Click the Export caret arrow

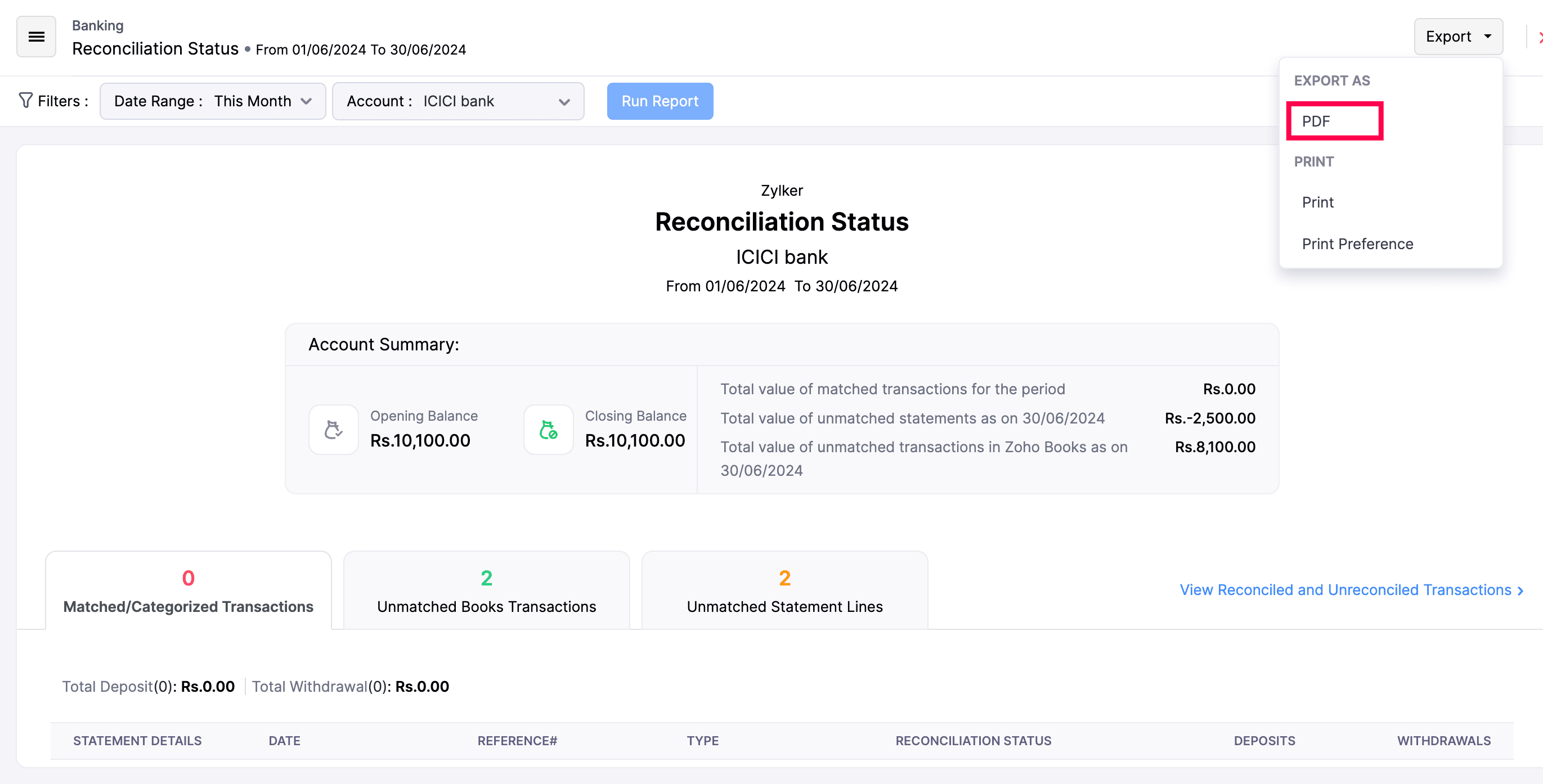click(x=1488, y=37)
